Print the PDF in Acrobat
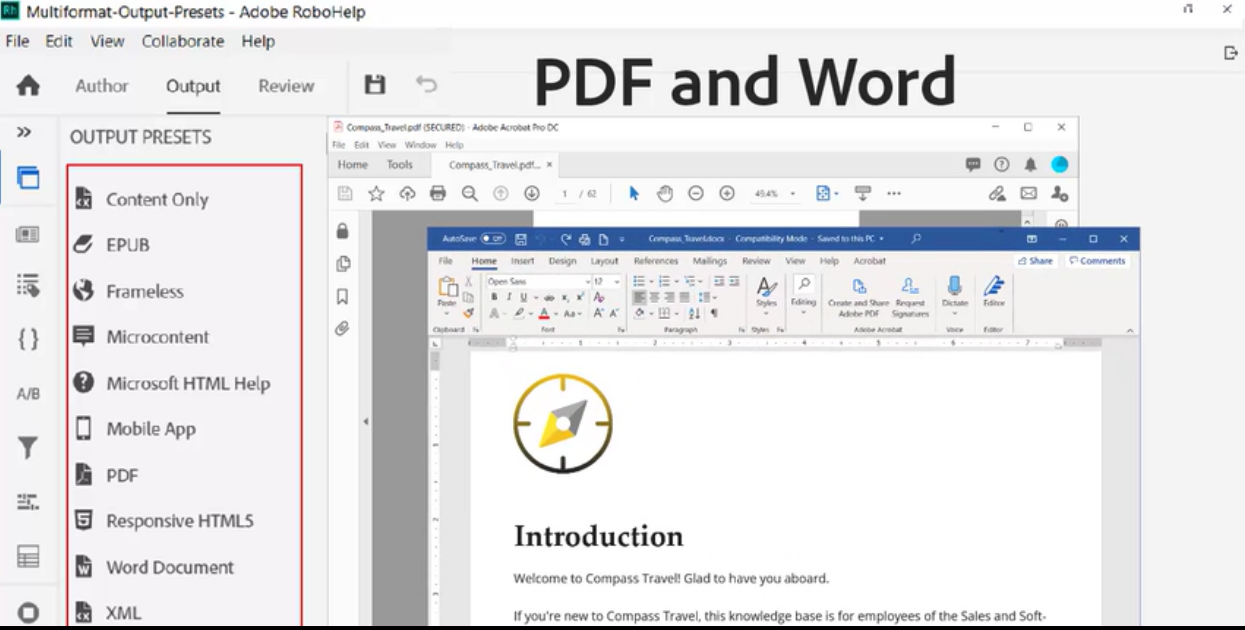 coord(438,193)
